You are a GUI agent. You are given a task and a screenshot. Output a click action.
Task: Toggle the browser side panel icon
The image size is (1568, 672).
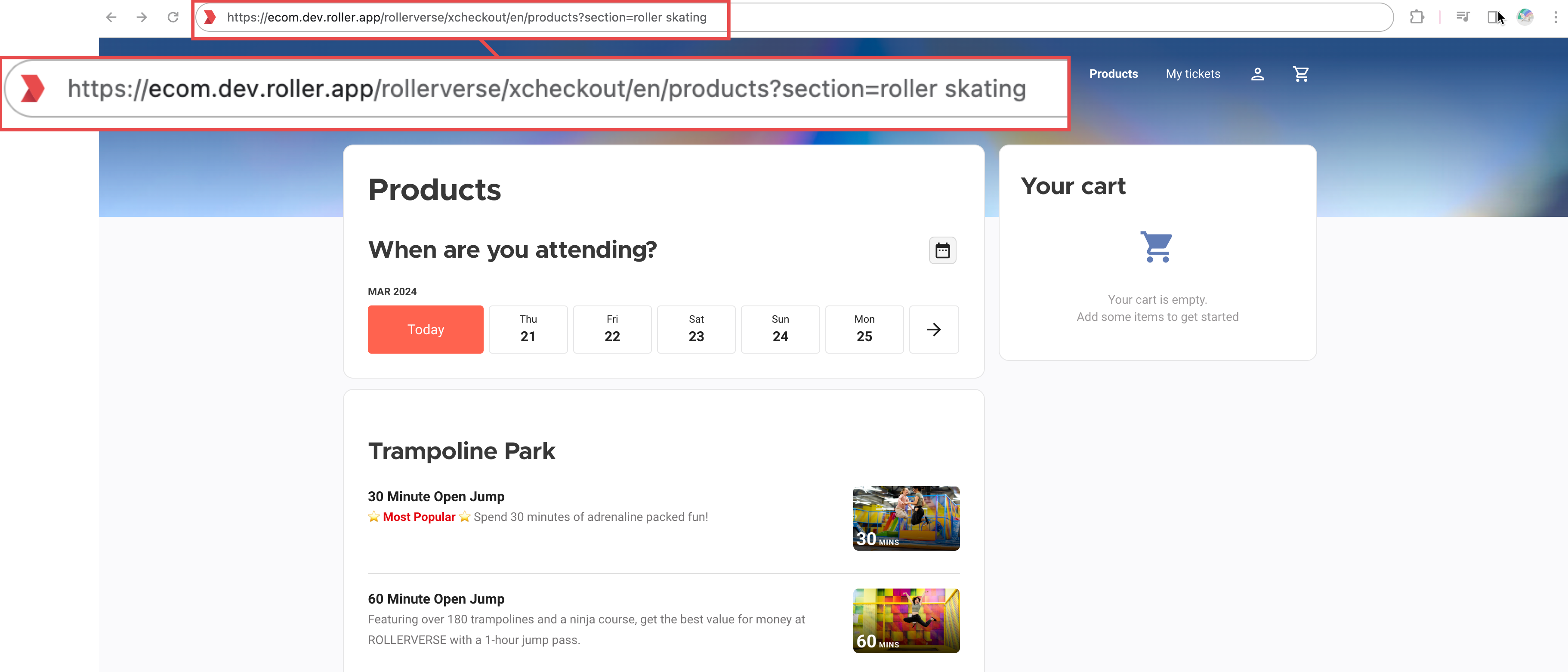[x=1493, y=17]
